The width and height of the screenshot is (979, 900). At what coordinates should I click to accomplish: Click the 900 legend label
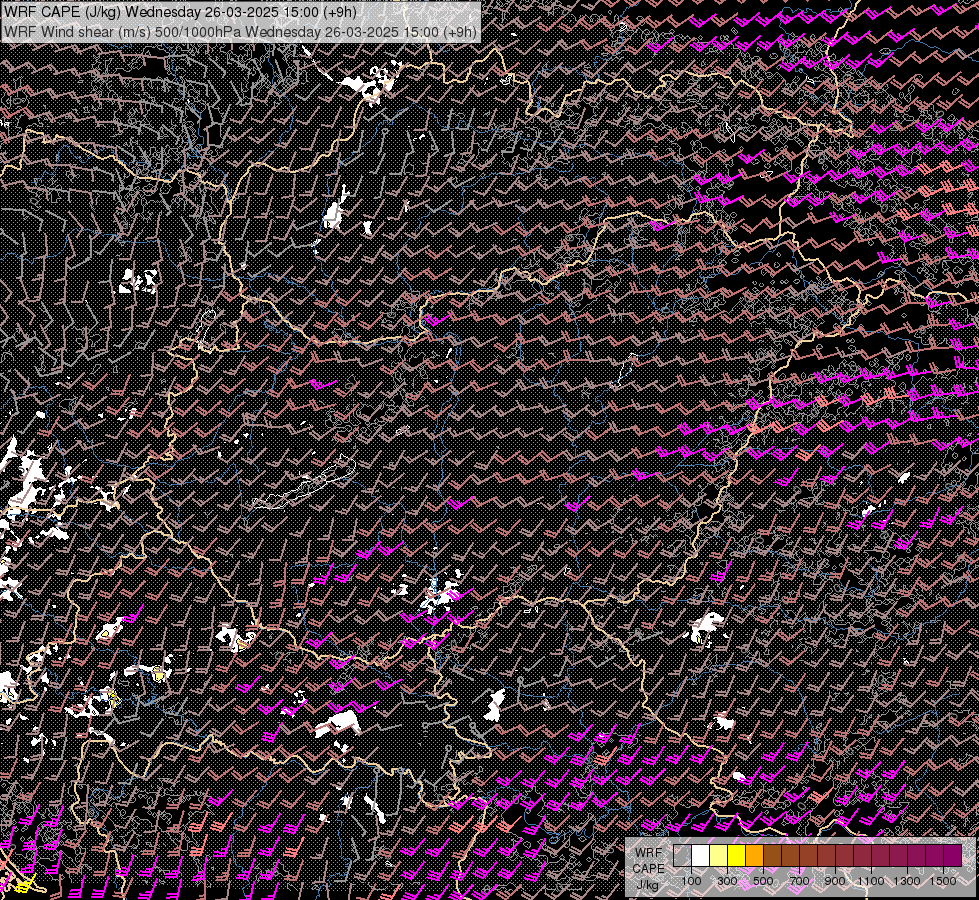[x=835, y=881]
